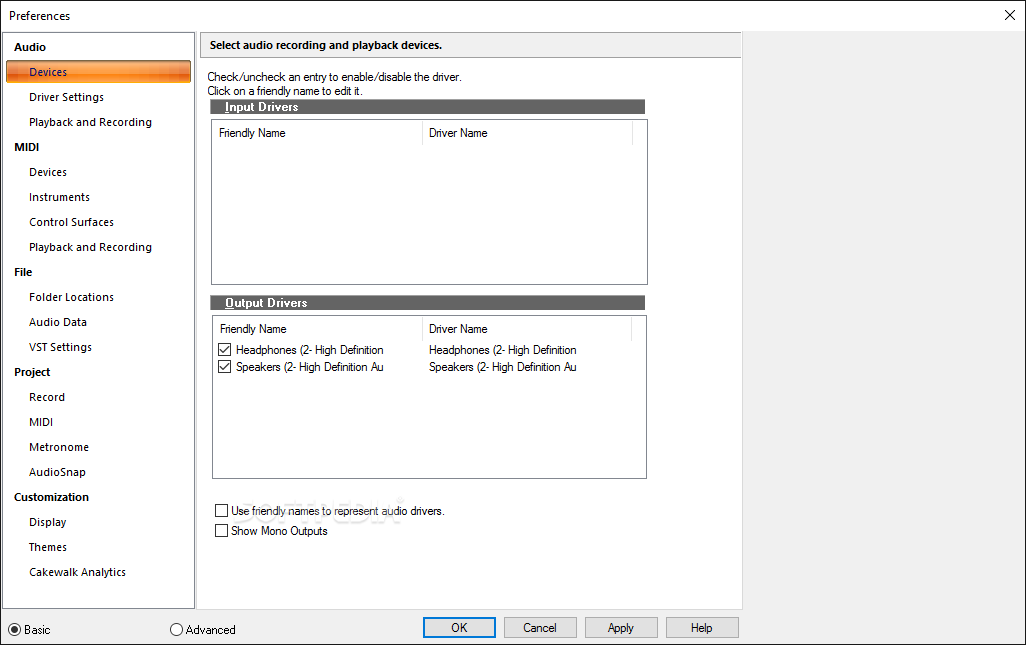Open Audio Playback and Recording page
1026x645 pixels.
[x=90, y=122]
